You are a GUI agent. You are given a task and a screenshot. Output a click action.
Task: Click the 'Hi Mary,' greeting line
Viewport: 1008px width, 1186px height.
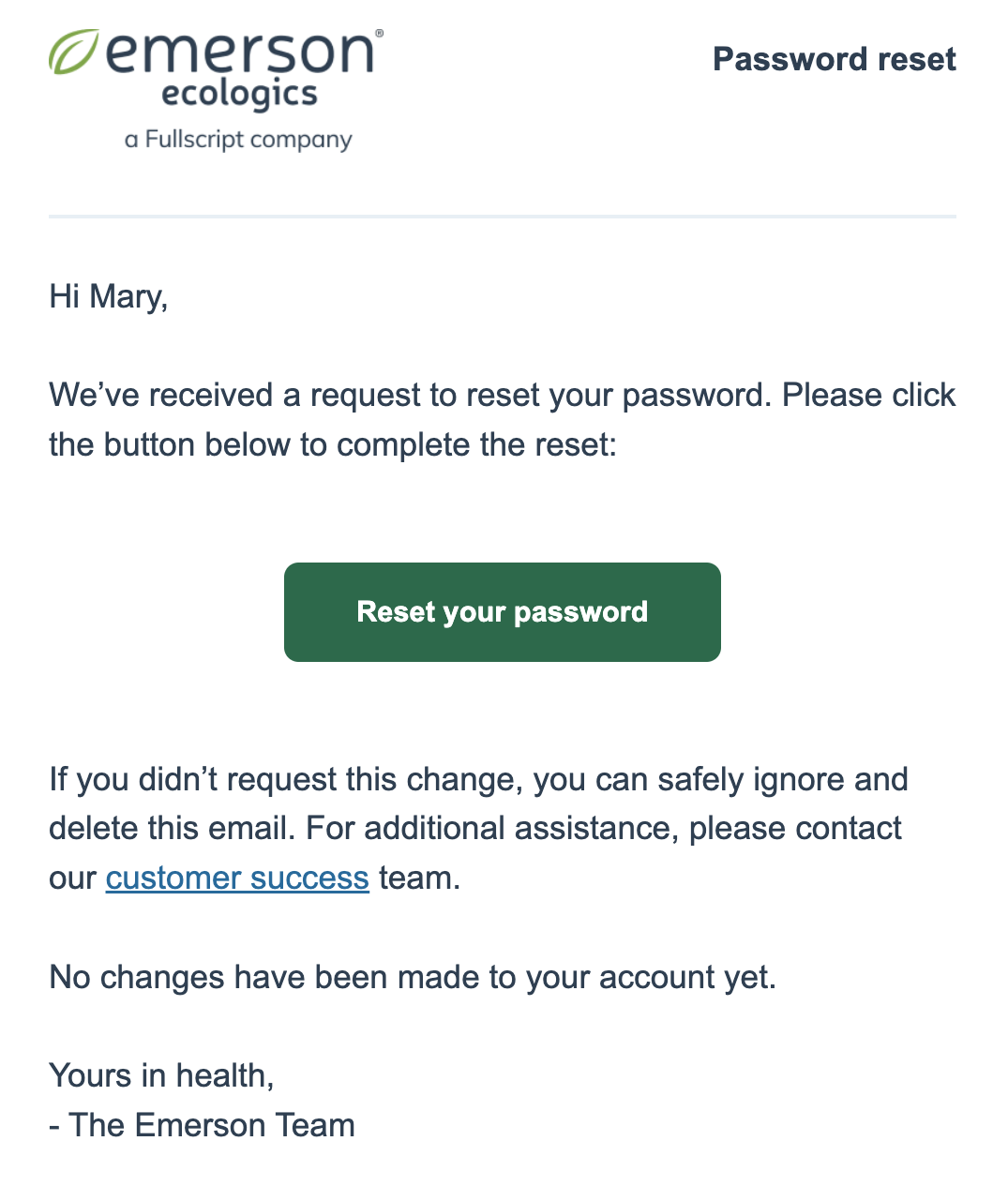[109, 296]
